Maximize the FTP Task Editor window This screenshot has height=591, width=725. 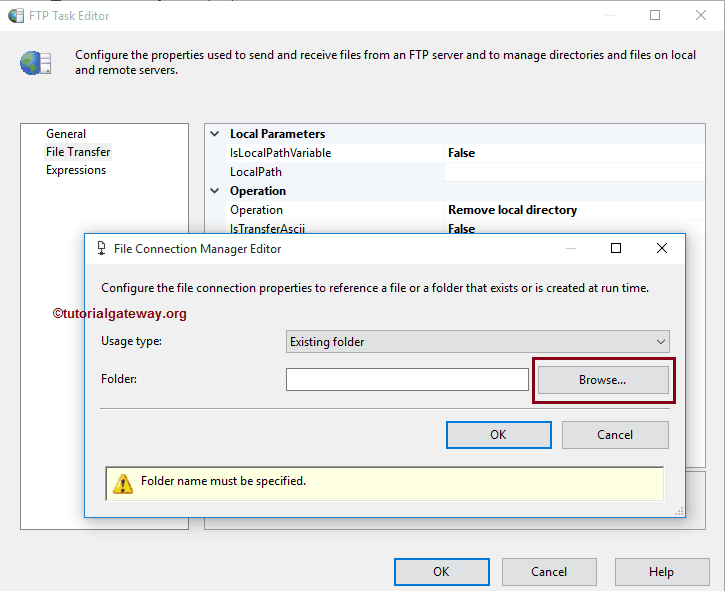click(x=655, y=16)
